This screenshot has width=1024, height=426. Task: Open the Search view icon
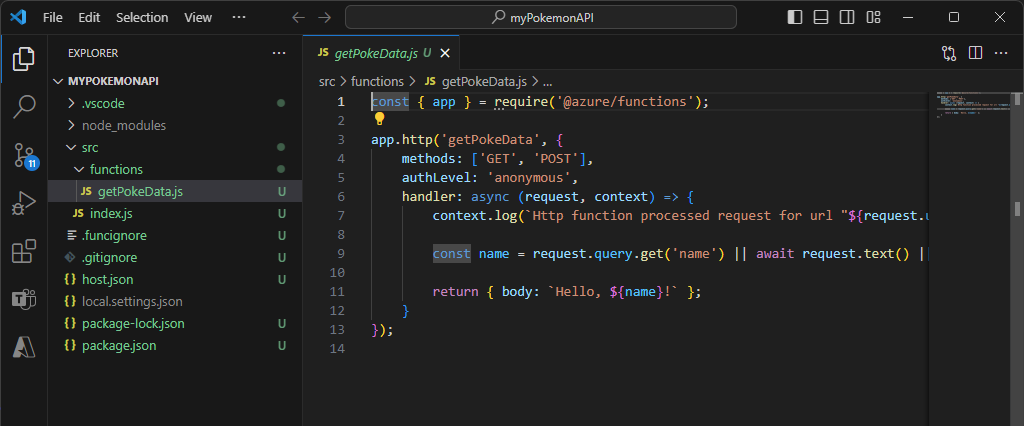pyautogui.click(x=24, y=106)
